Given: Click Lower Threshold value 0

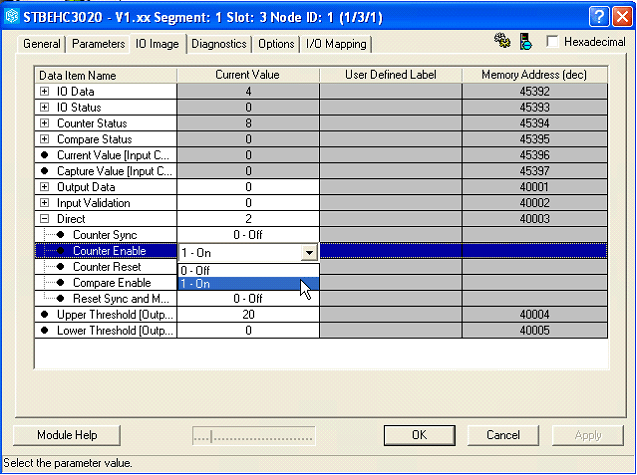Looking at the screenshot, I should pyautogui.click(x=248, y=330).
